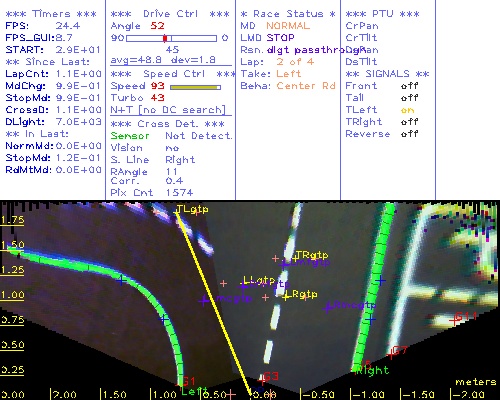Viewport: 500px width, 400px height.
Task: Click the Race Status section header
Action: pos(288,14)
